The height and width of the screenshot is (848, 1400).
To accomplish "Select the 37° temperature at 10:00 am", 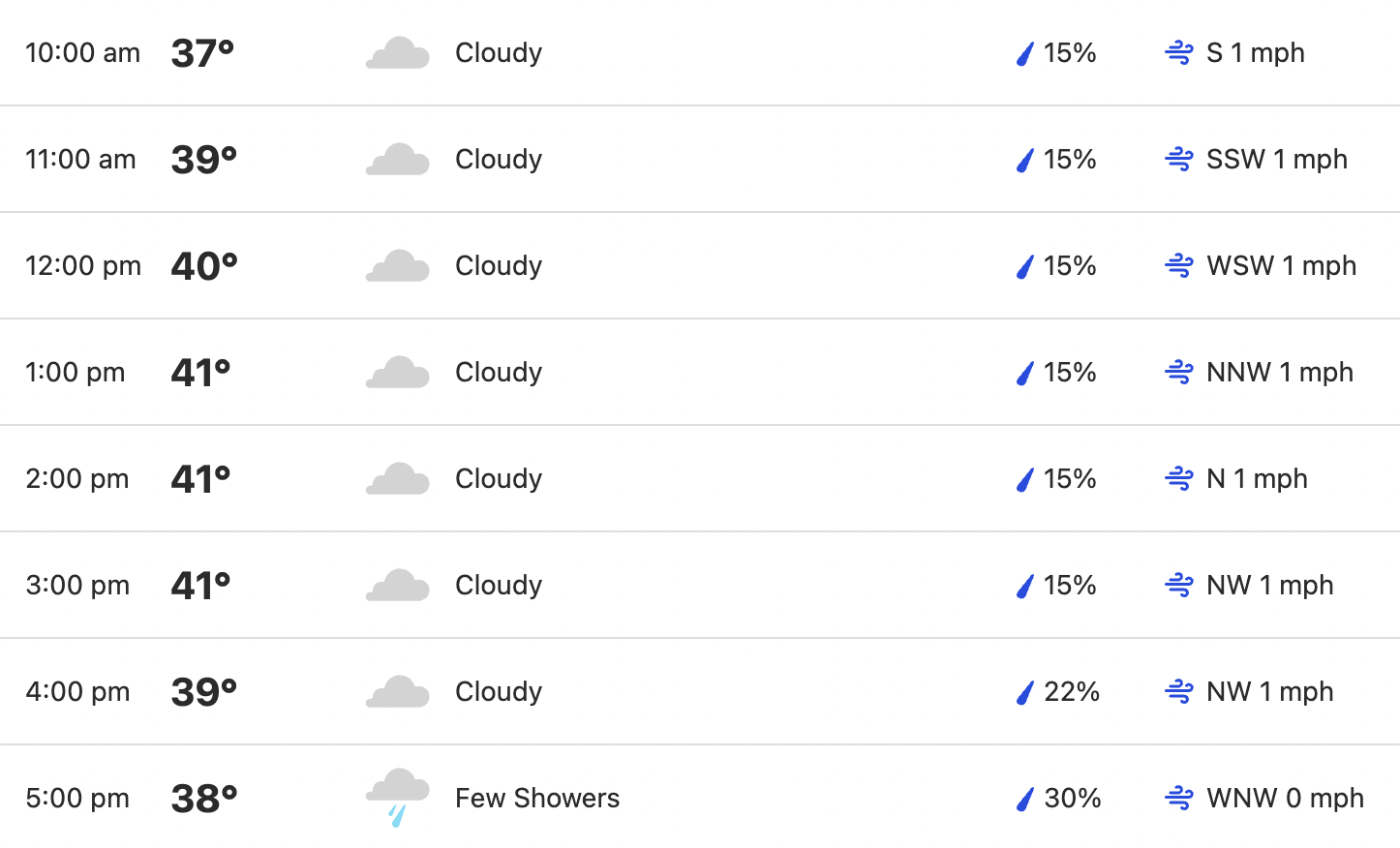I will (x=203, y=52).
